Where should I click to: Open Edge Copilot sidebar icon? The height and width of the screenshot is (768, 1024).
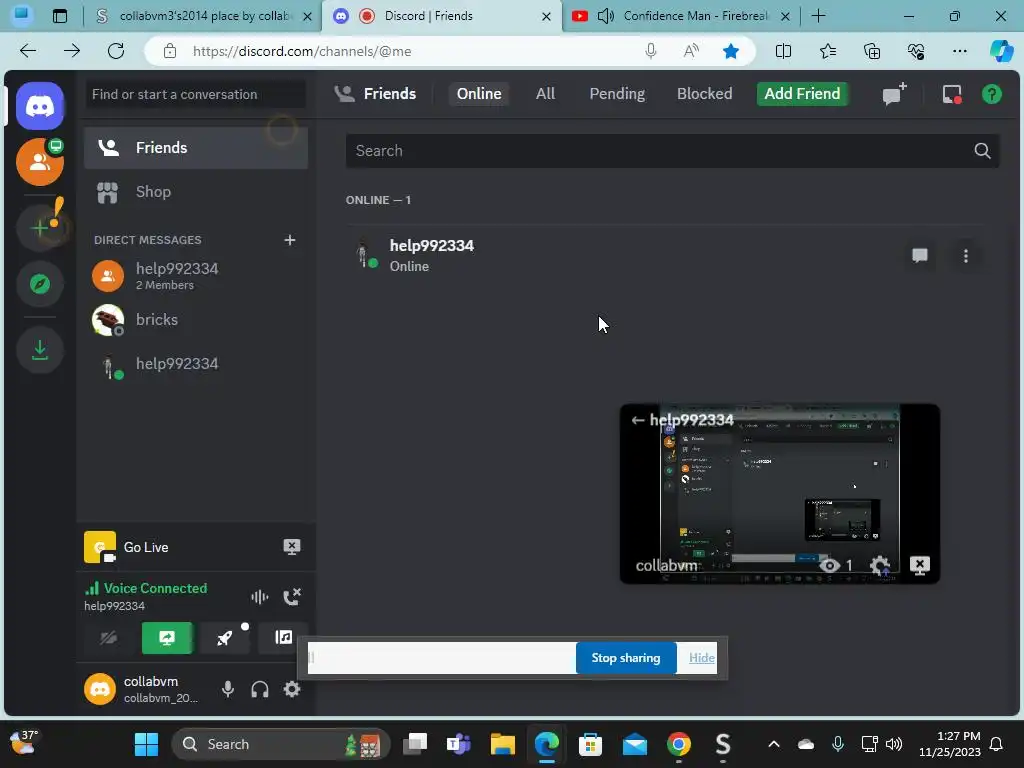tap(1001, 51)
